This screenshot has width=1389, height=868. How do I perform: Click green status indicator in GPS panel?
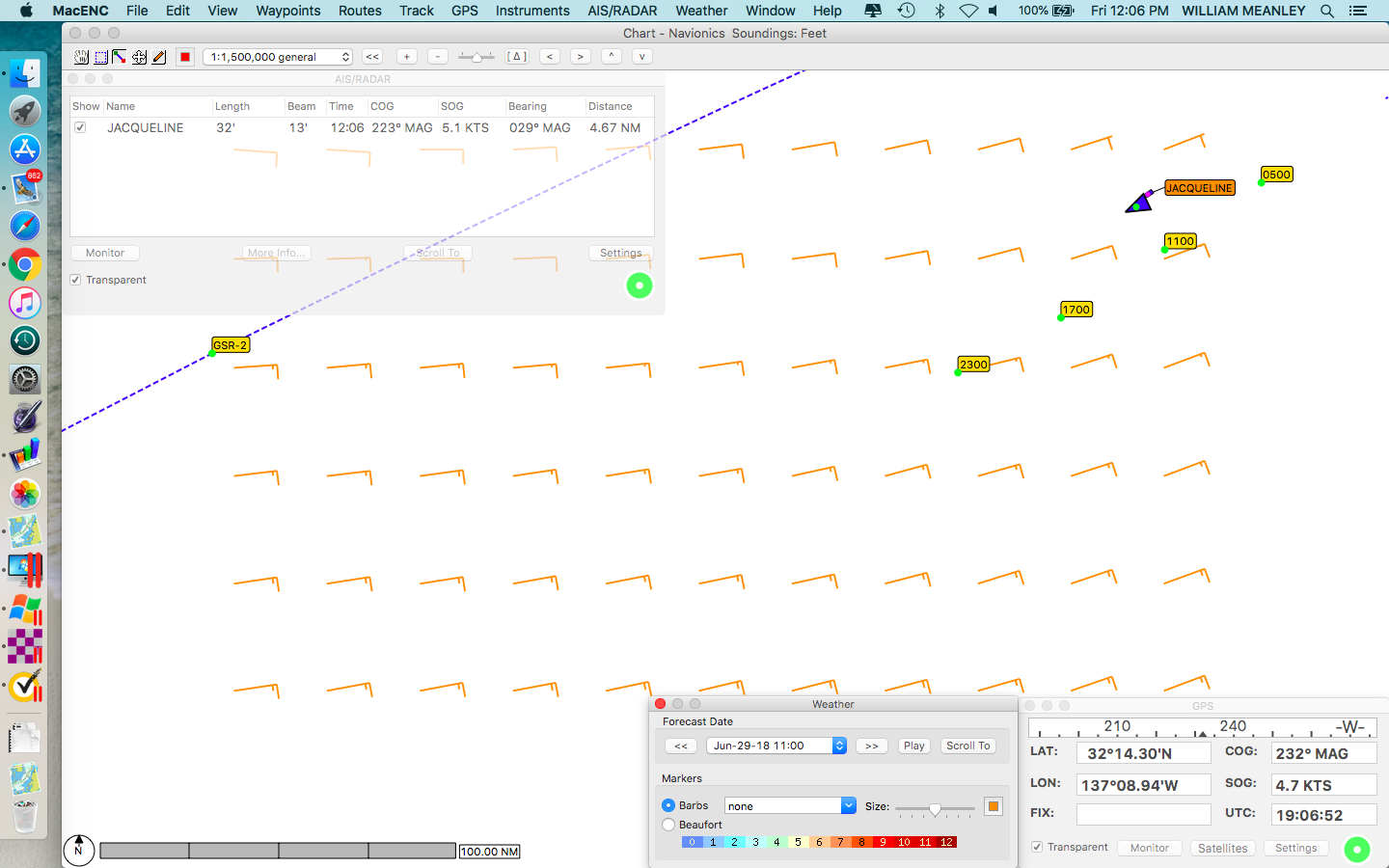[x=1357, y=850]
